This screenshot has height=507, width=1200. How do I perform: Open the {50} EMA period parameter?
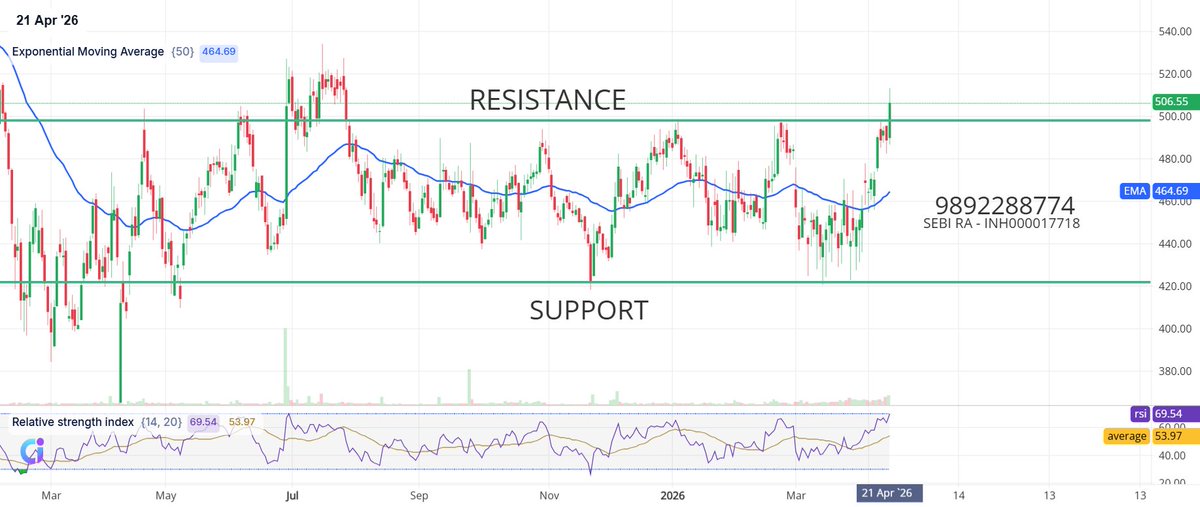(x=182, y=51)
